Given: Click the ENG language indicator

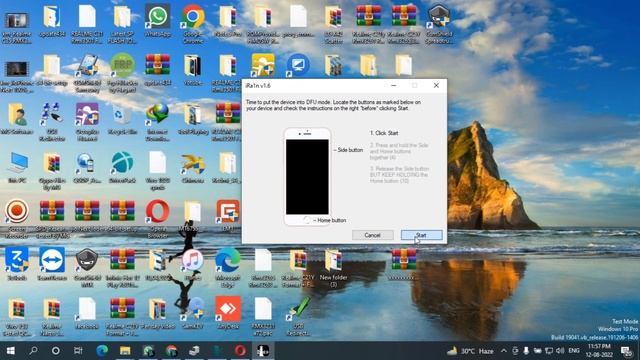Looking at the screenshot, I should click(x=574, y=351).
